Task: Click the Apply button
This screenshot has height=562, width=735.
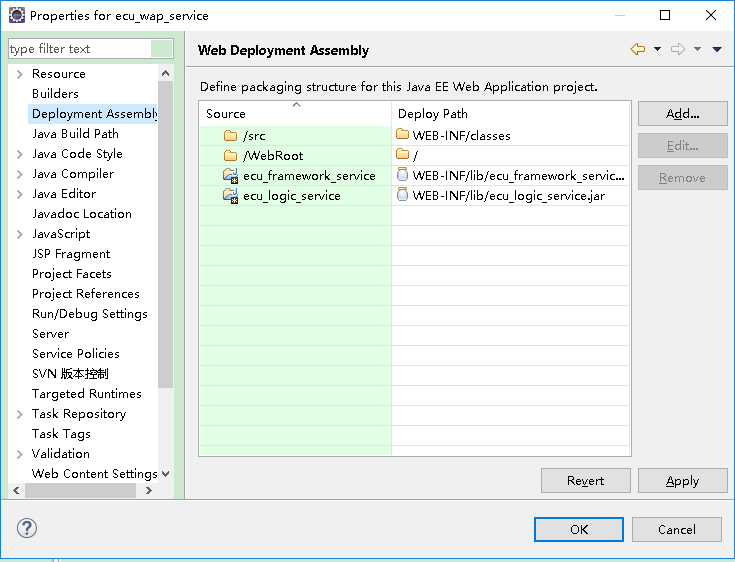Action: tap(682, 480)
